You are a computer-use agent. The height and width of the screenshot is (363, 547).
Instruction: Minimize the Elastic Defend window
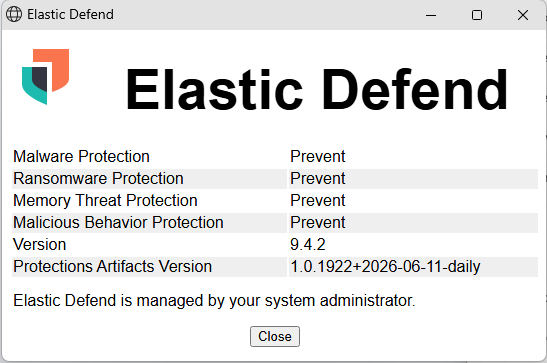[431, 15]
